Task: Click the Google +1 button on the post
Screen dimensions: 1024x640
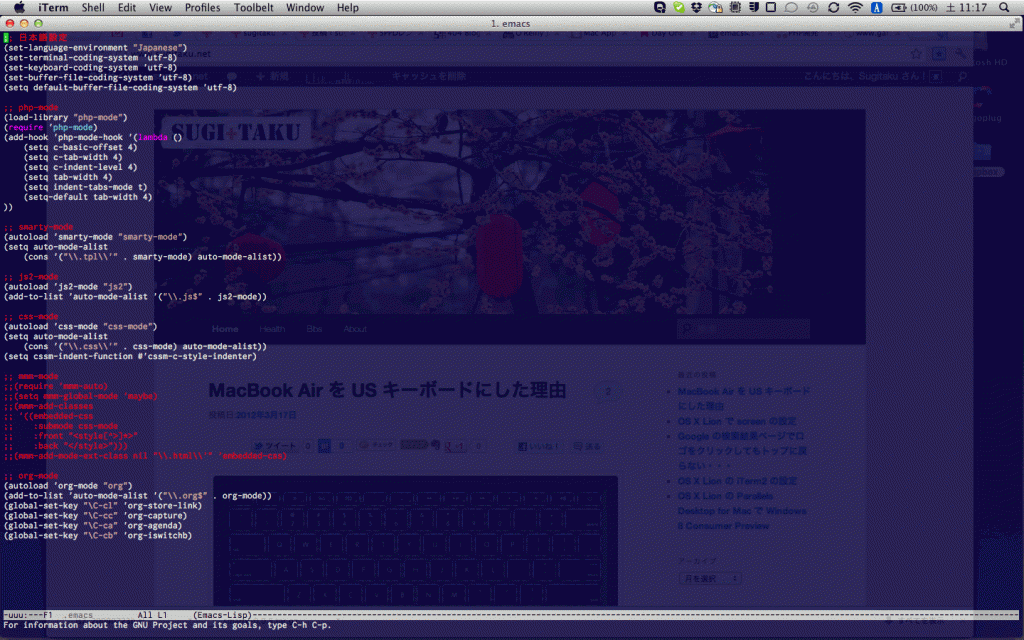Action: [x=456, y=446]
